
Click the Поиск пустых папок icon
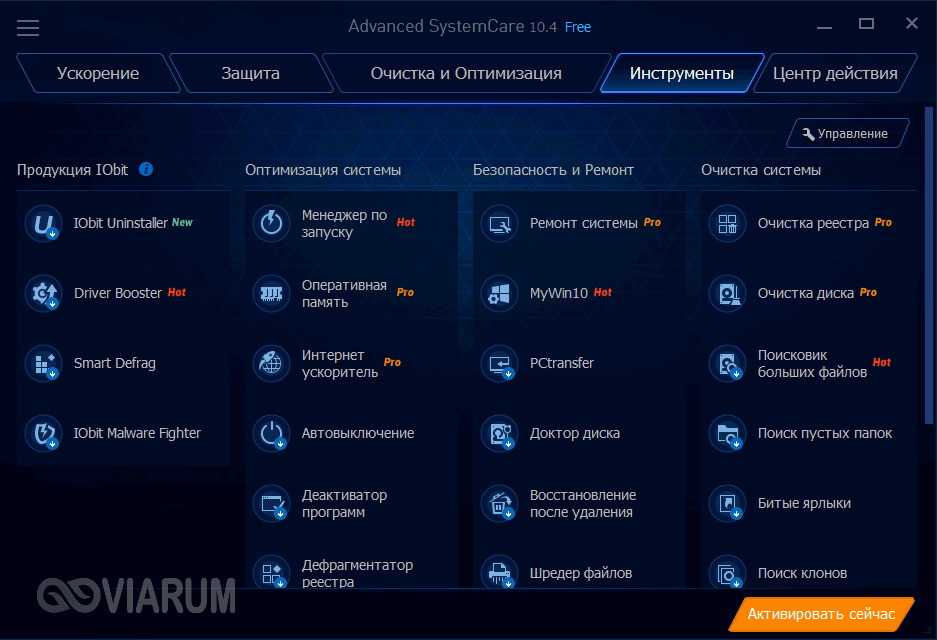point(727,433)
